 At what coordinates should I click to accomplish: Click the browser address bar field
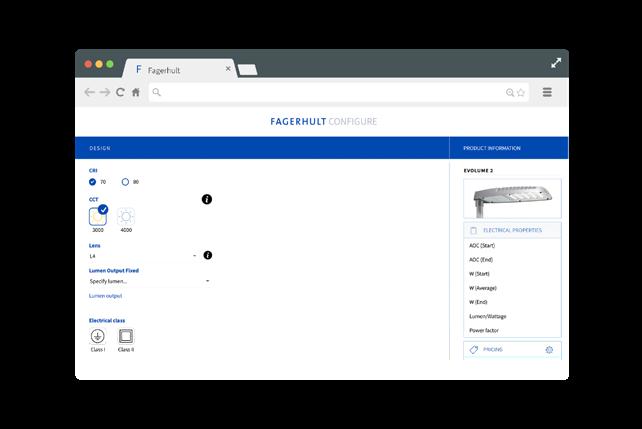[x=339, y=93]
